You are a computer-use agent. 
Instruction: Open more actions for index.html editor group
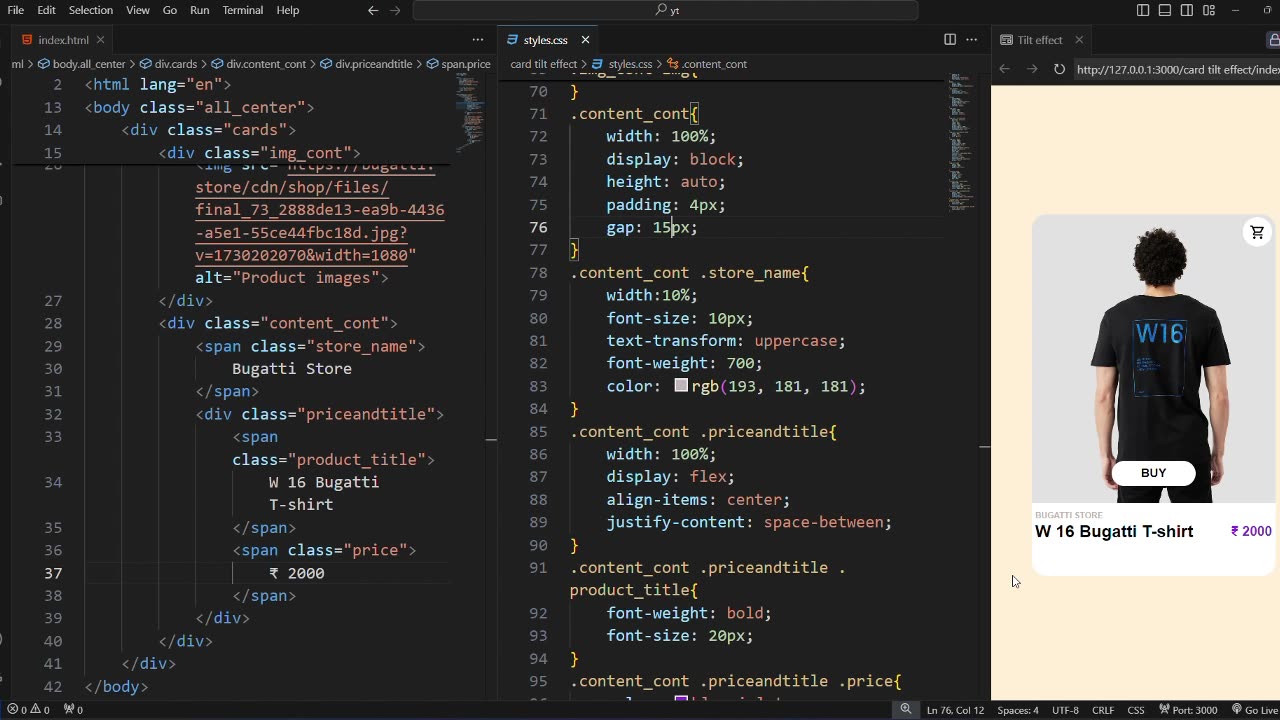point(478,40)
